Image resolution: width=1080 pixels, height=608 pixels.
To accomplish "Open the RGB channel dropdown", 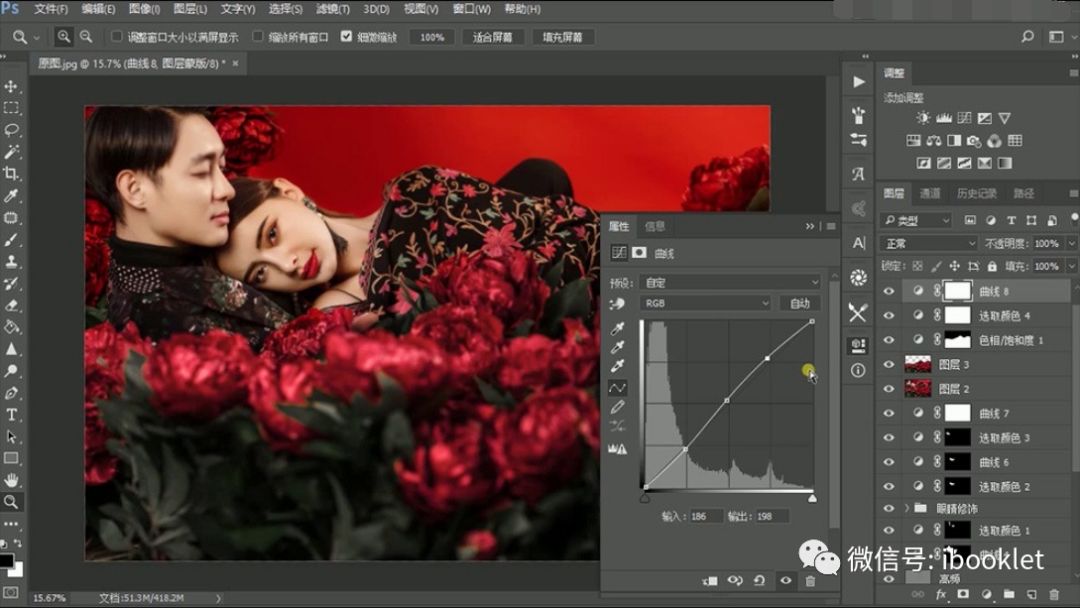I will pos(705,303).
